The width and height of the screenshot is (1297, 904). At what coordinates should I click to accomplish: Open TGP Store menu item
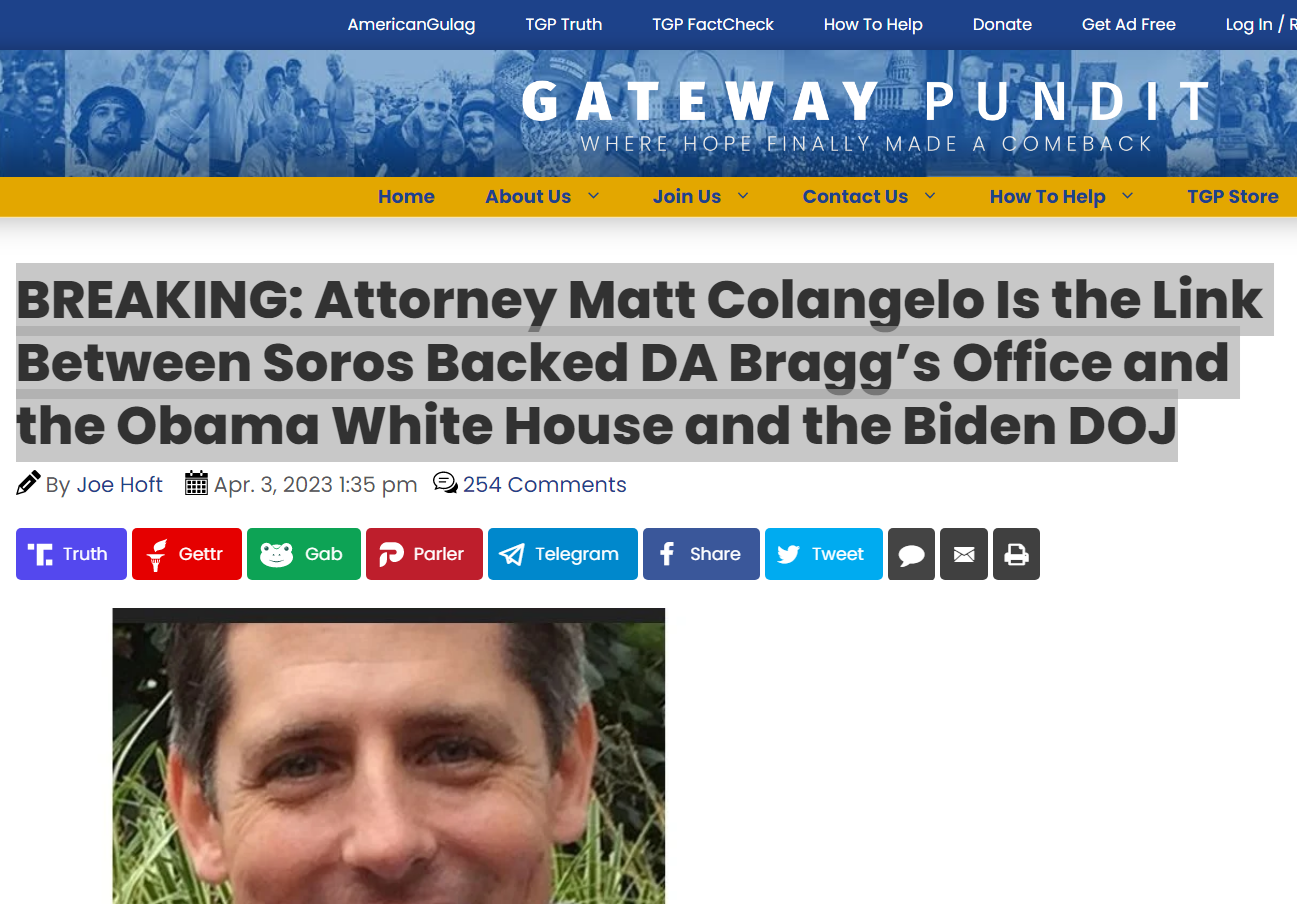click(1233, 197)
